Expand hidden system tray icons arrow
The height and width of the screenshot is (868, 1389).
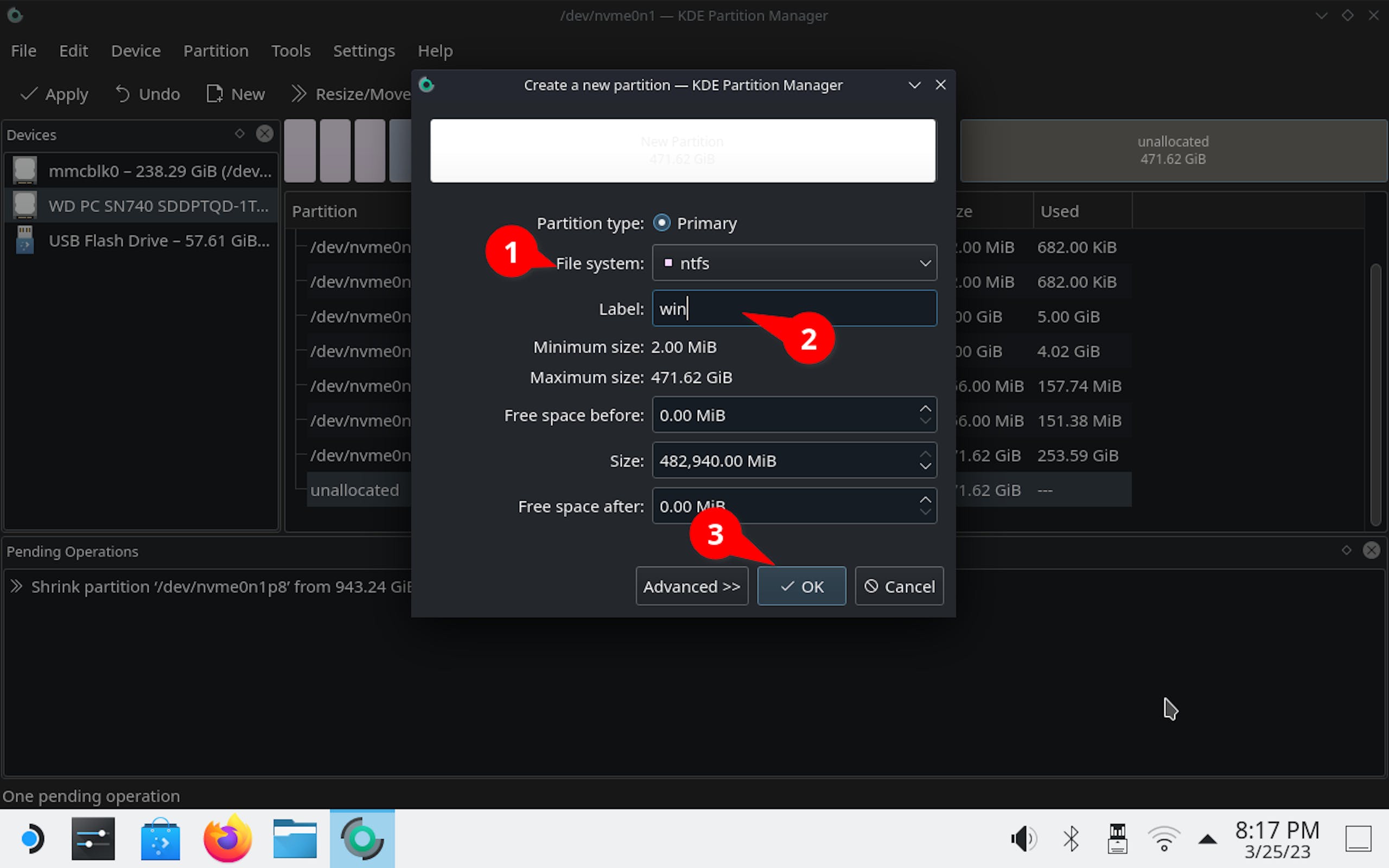coord(1208,839)
